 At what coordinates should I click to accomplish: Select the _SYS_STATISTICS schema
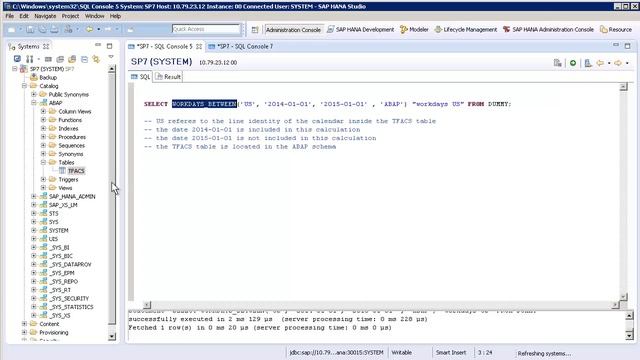coord(71,307)
